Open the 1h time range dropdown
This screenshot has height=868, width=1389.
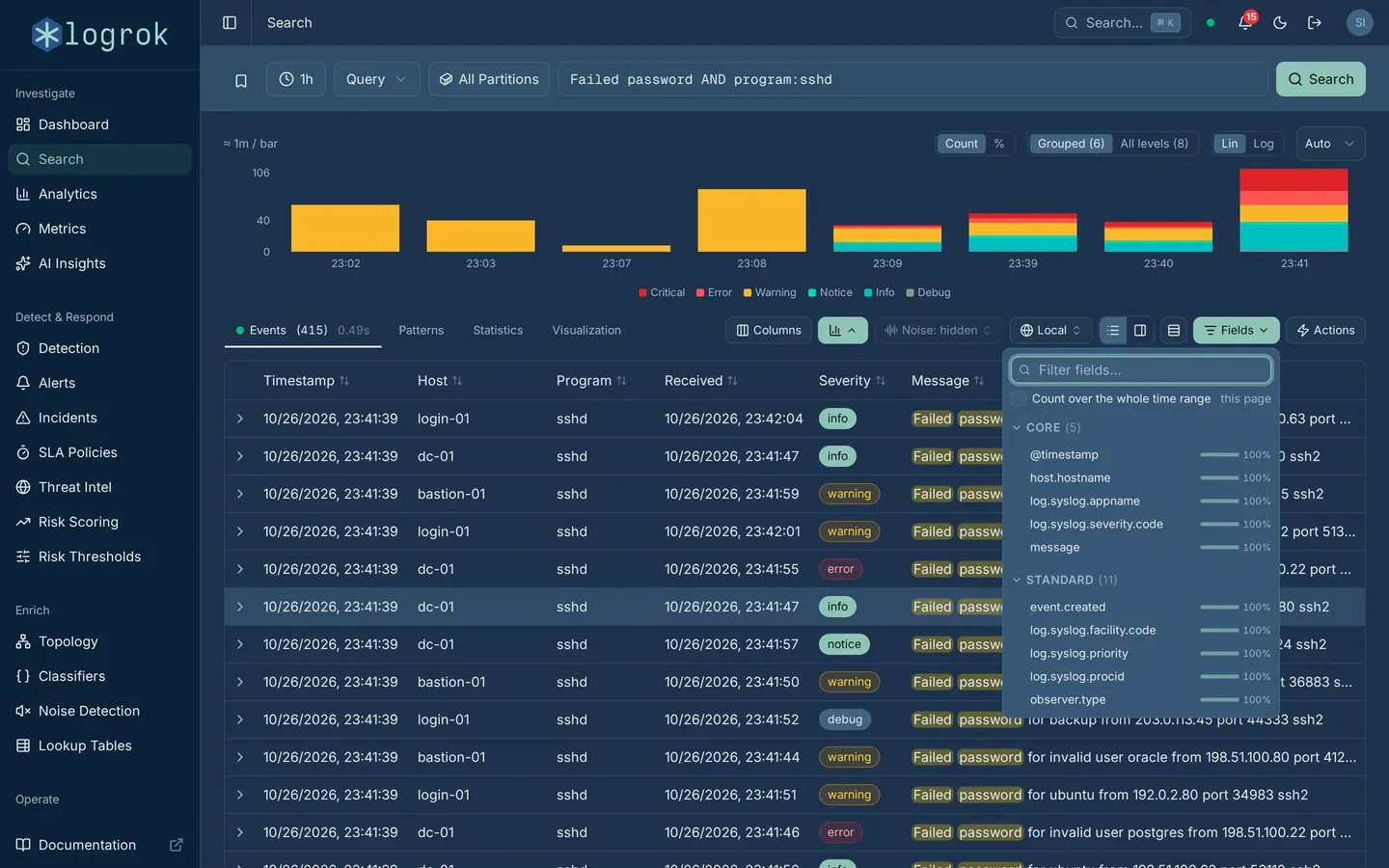296,79
